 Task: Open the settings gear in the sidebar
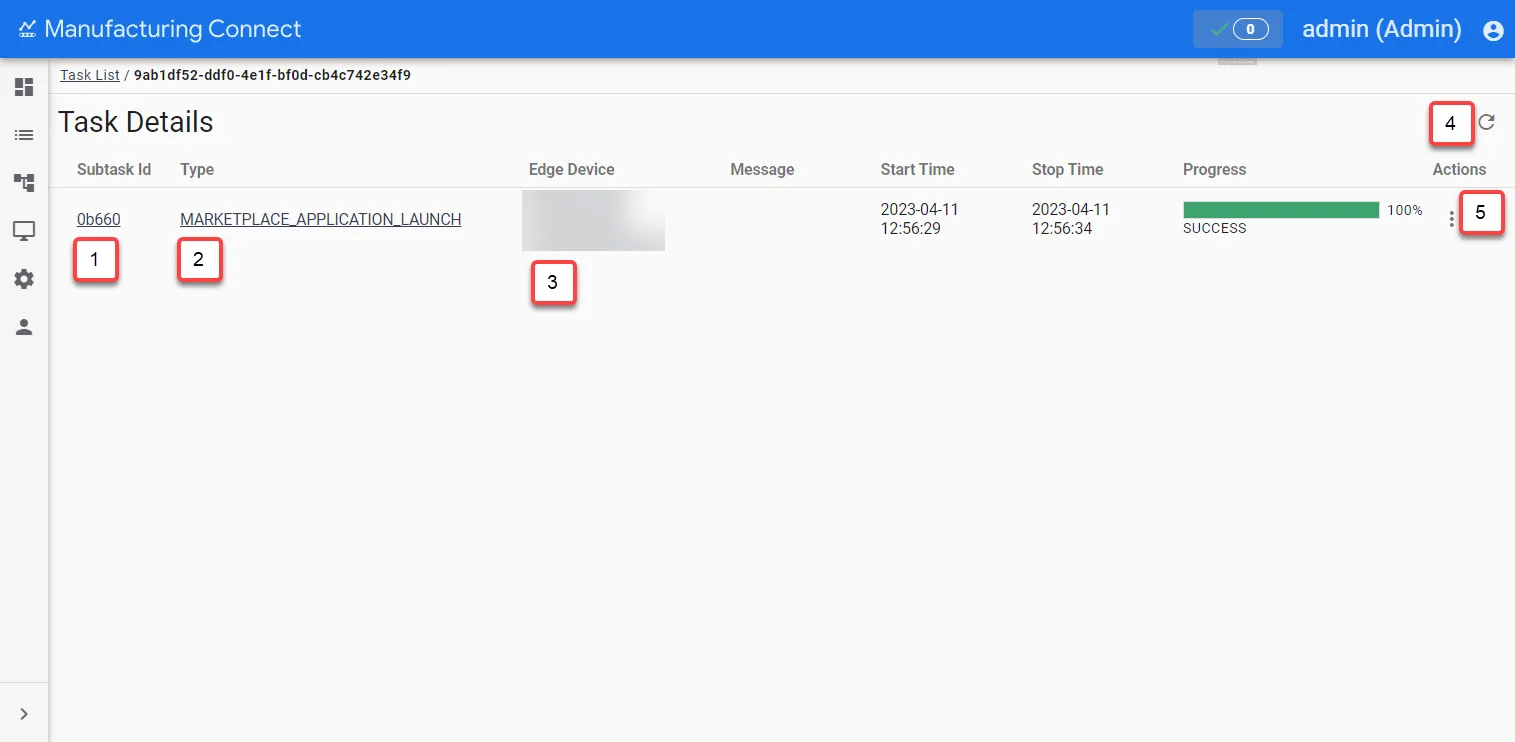[24, 279]
